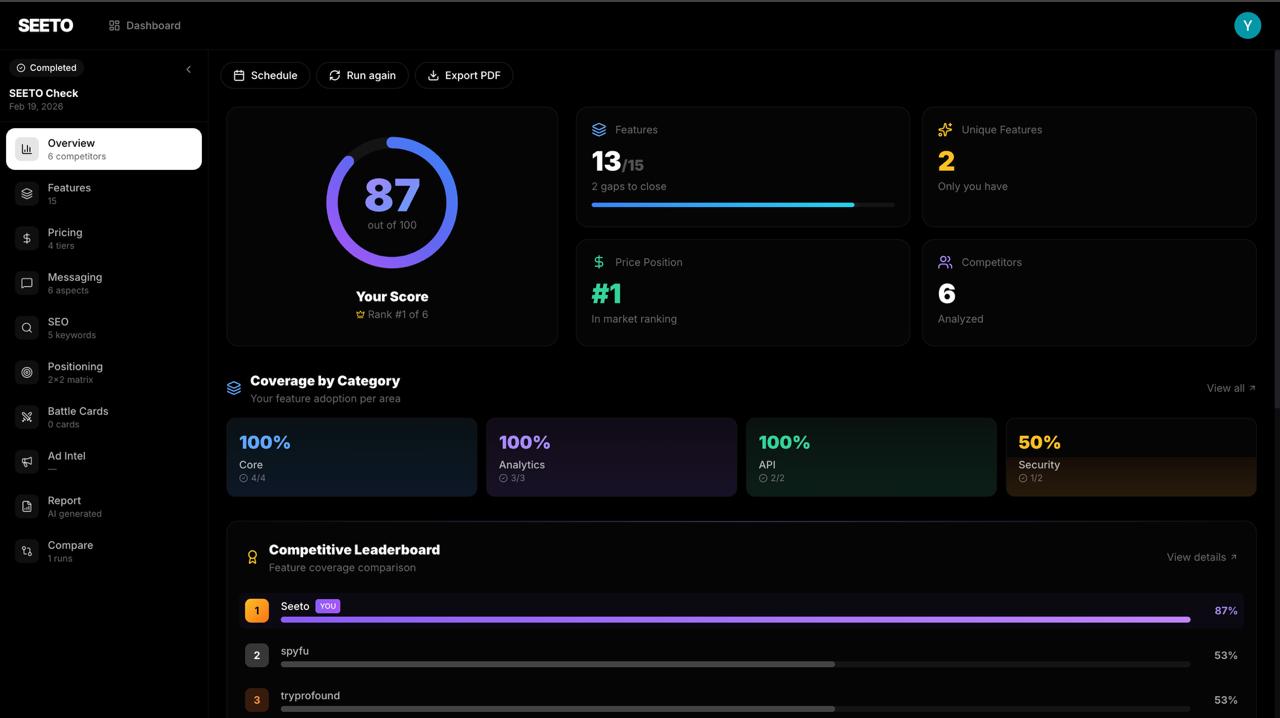This screenshot has width=1280, height=718.
Task: Go to the Dashboard menu item
Action: [x=145, y=25]
